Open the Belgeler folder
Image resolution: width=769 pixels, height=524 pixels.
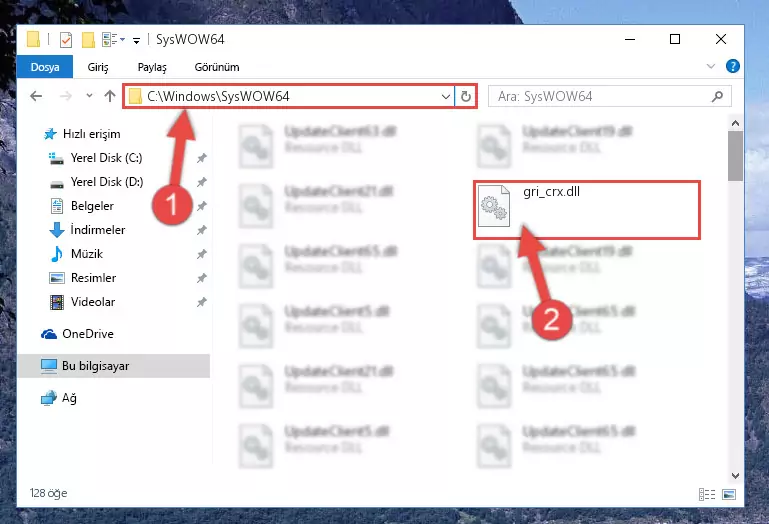tap(92, 206)
